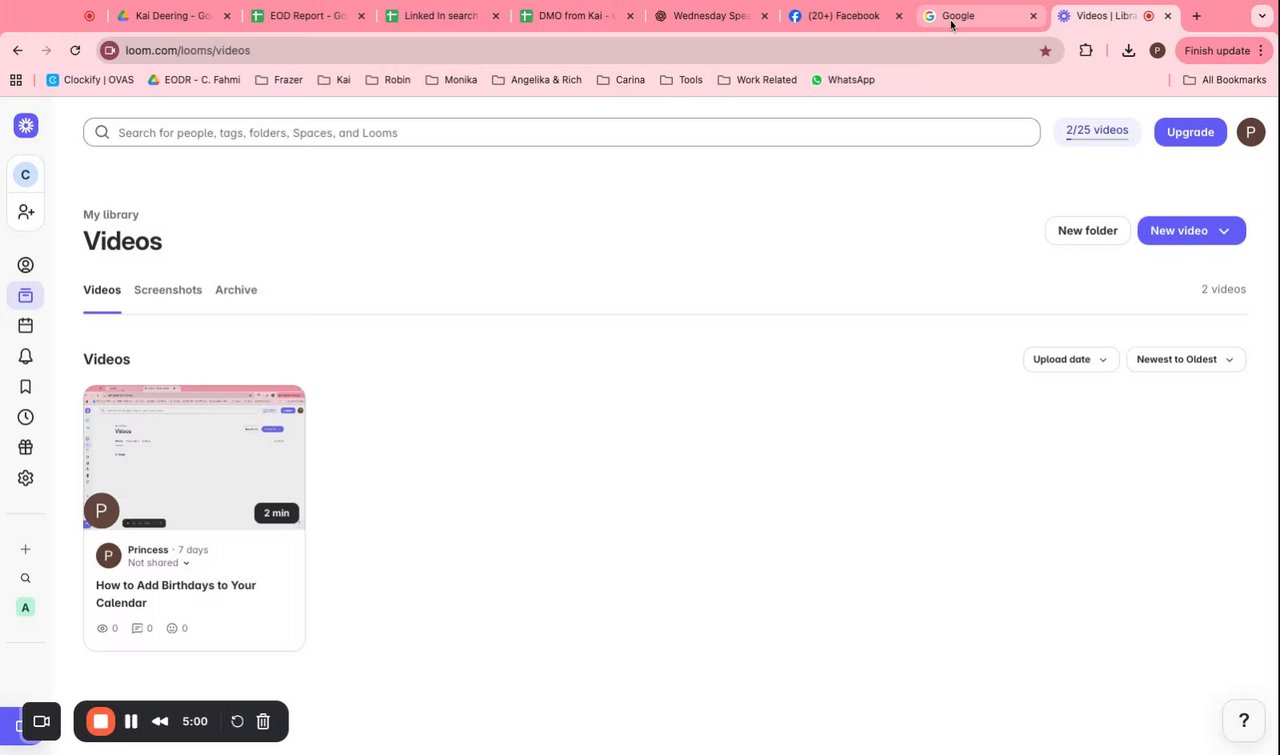Click the camera icon in recorder bar

[41, 721]
